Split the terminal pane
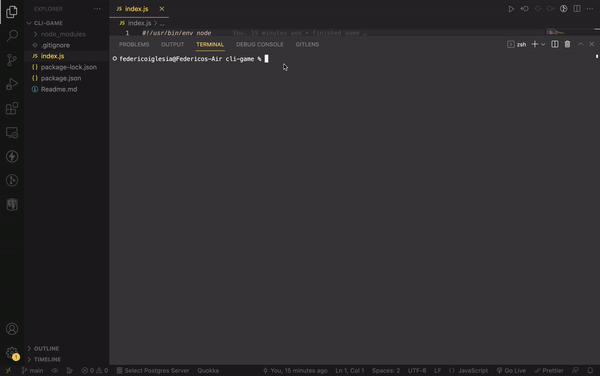Screen dimensions: 600x376 [x=554, y=44]
